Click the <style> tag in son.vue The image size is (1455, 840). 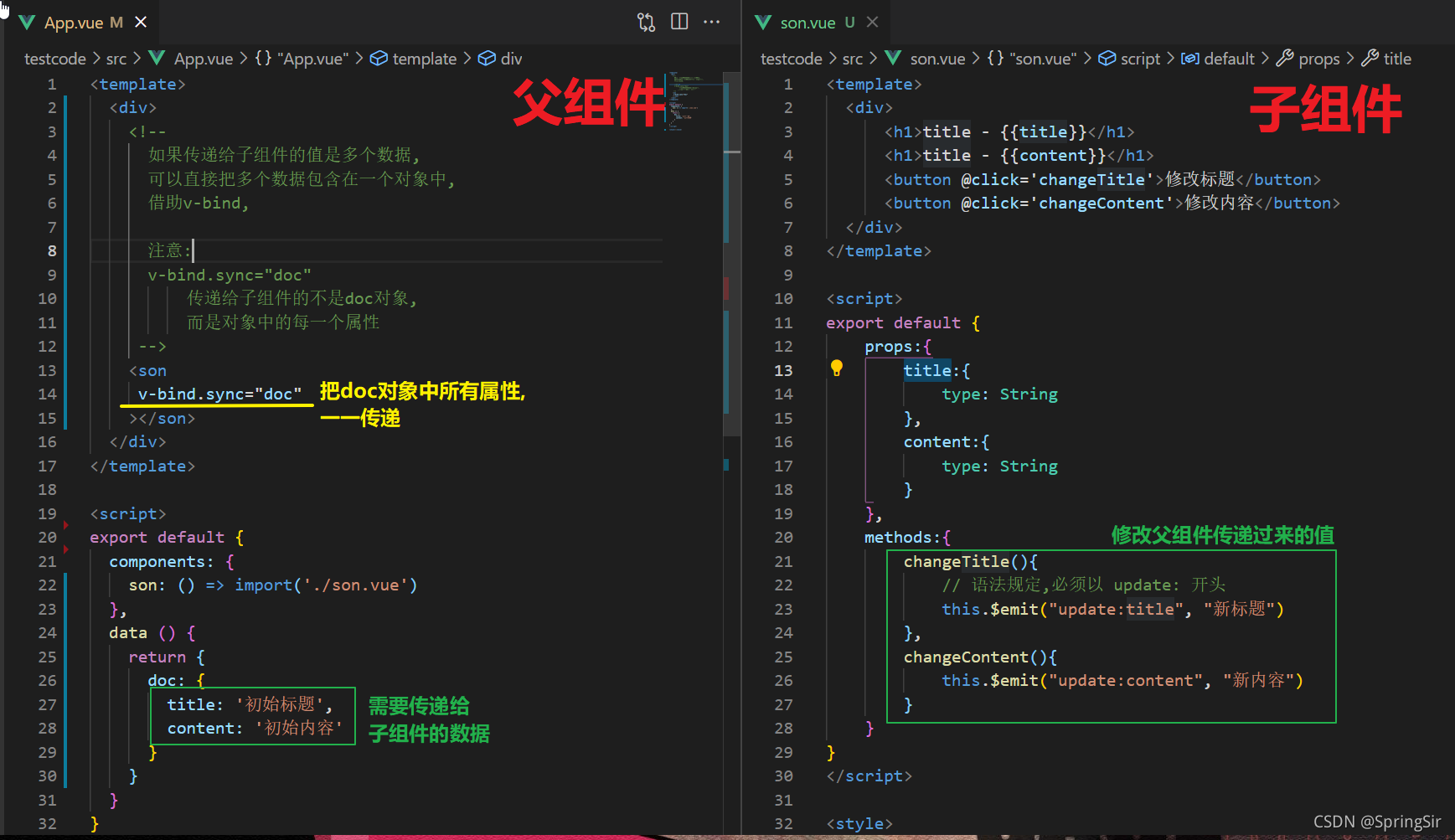pos(859,823)
